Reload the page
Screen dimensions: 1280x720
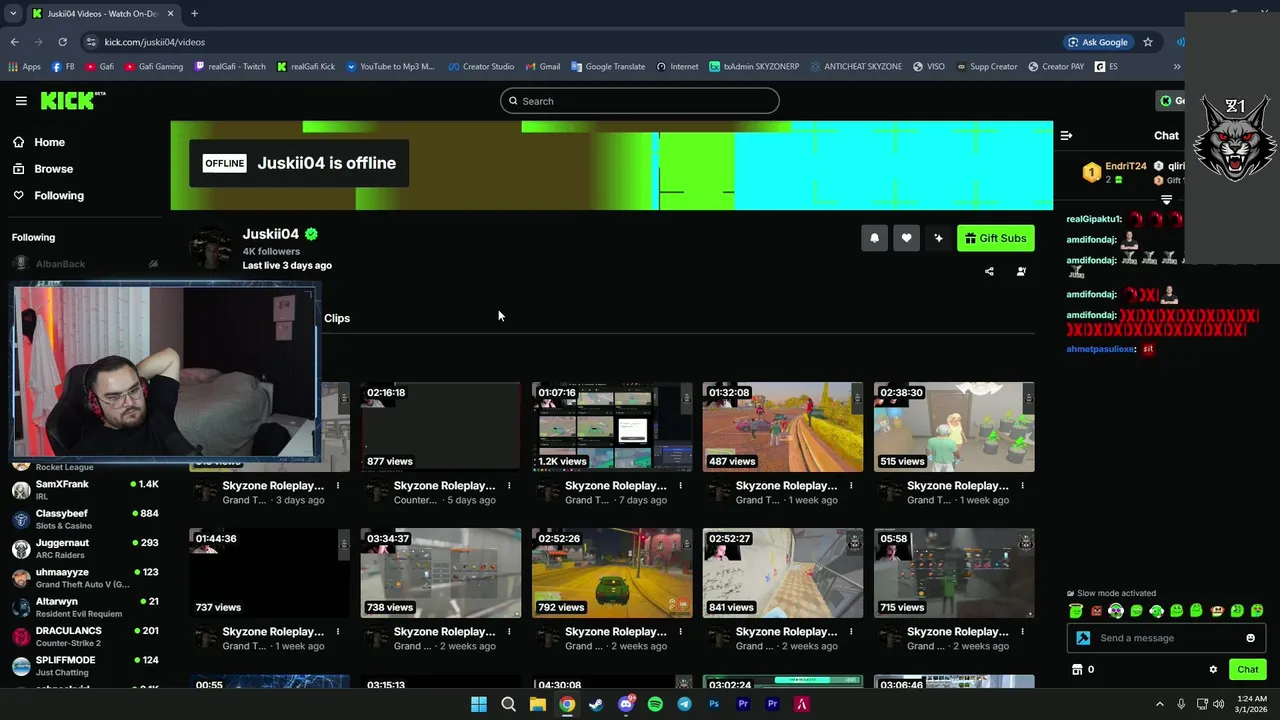click(x=62, y=42)
